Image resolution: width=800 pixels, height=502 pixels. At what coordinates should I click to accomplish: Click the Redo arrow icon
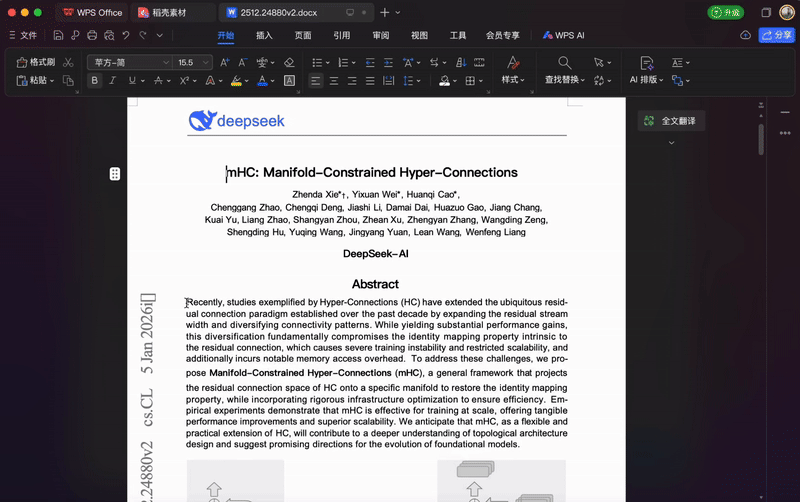tap(143, 35)
